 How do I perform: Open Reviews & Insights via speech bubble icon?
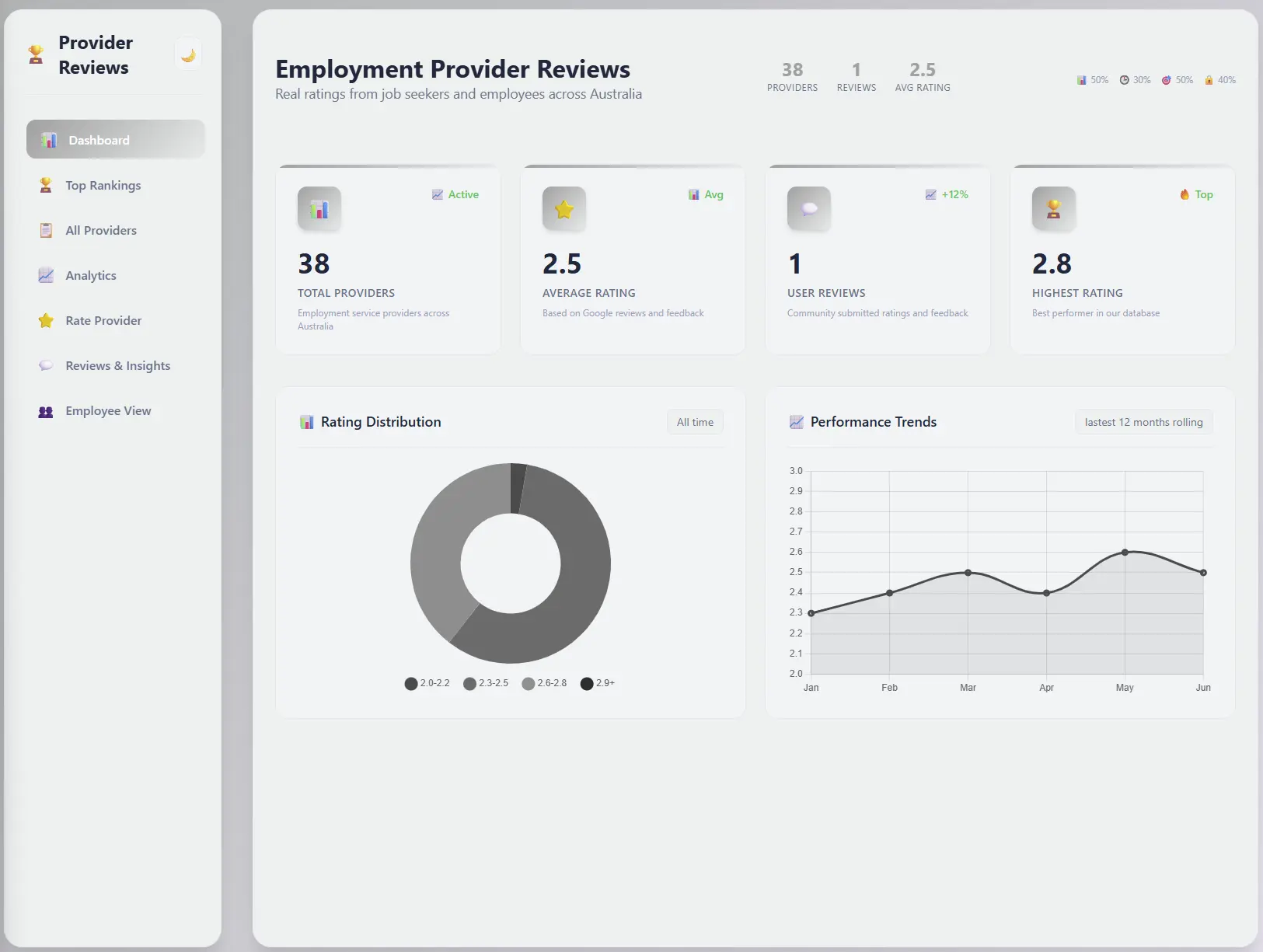(x=46, y=365)
